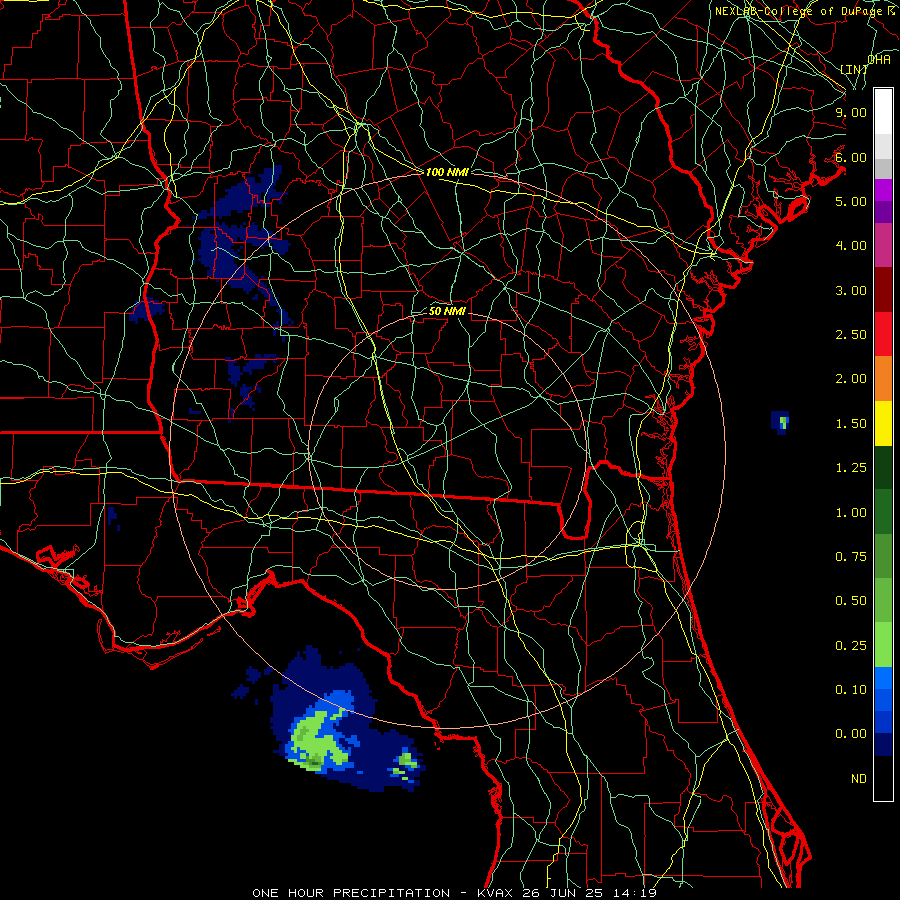Screen dimensions: 900x900
Task: Click the ND legend label
Action: pyautogui.click(x=859, y=779)
